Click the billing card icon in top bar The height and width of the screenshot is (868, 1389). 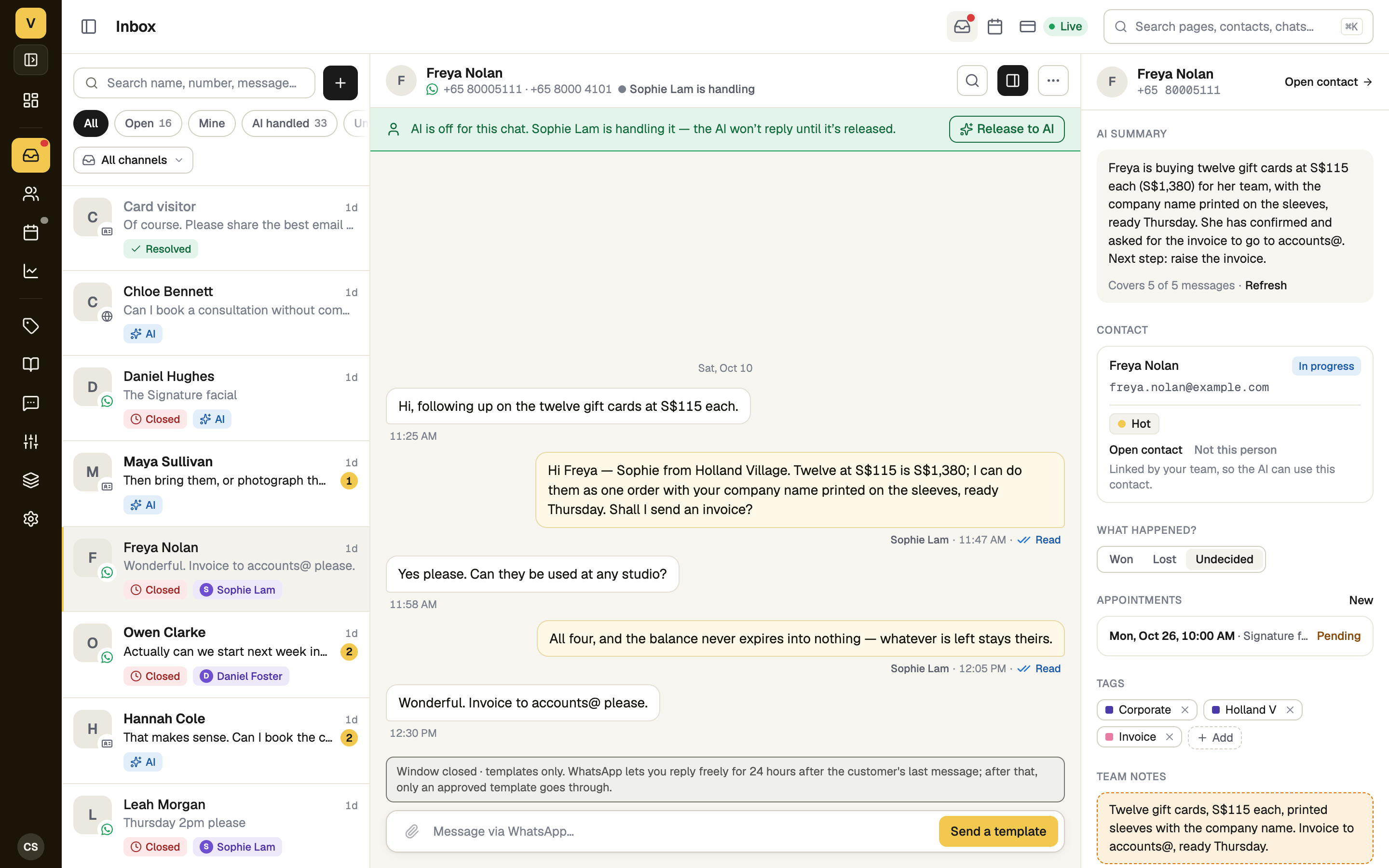1027,27
